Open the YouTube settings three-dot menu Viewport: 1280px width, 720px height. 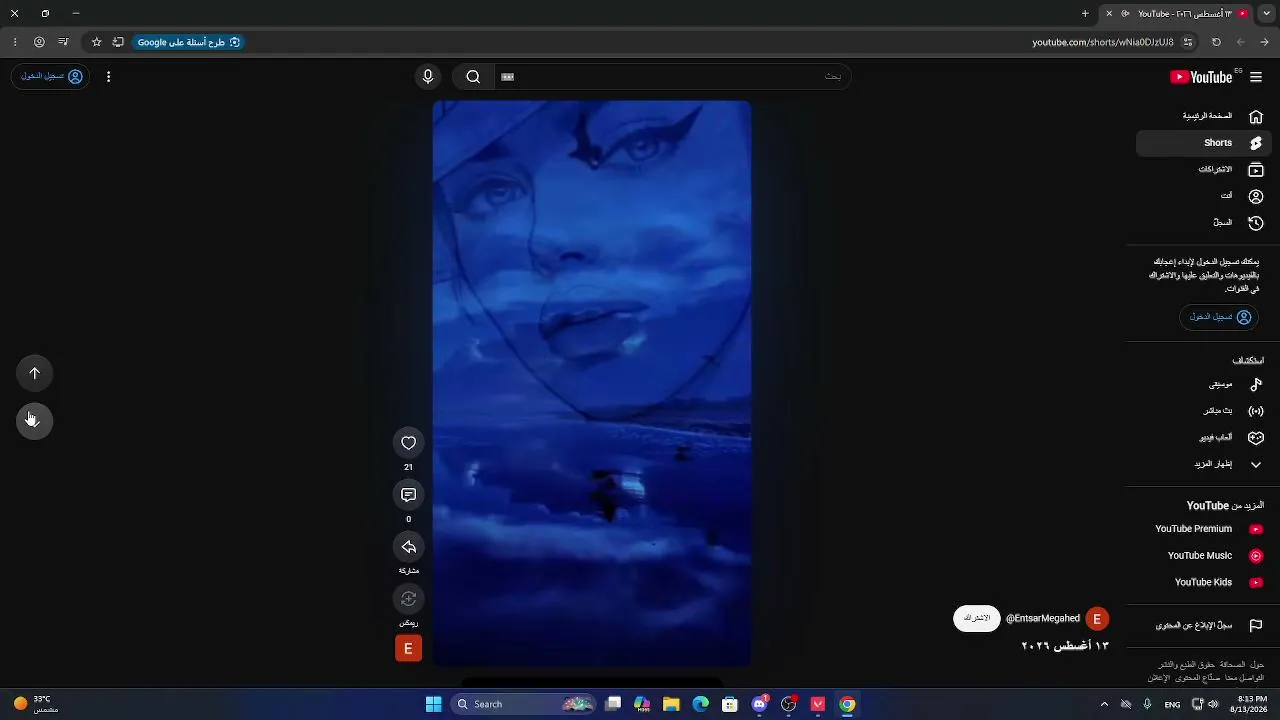coord(109,77)
